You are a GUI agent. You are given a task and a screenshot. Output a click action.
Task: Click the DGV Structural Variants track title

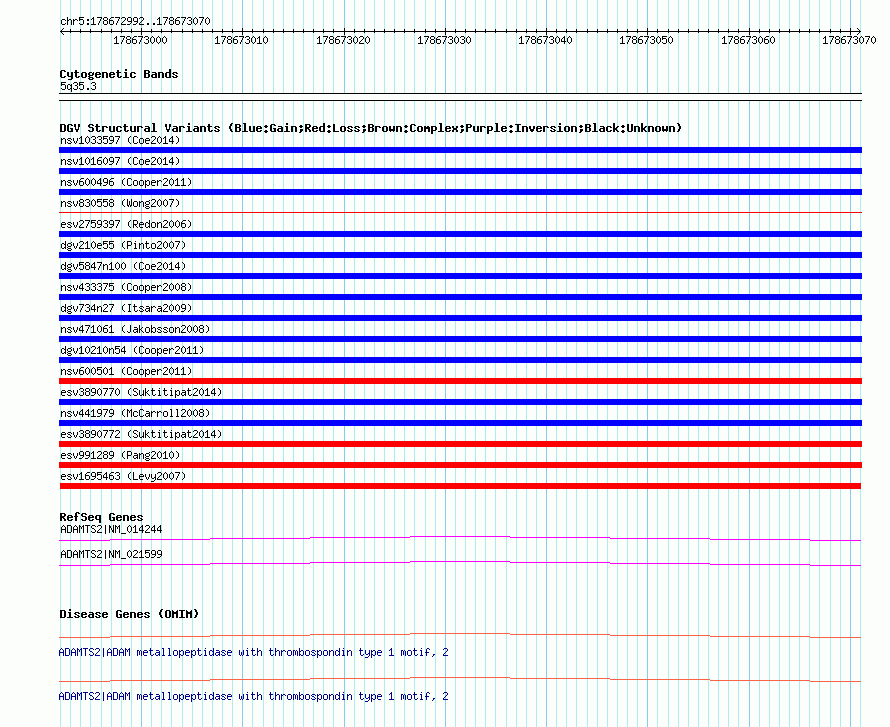click(x=370, y=128)
